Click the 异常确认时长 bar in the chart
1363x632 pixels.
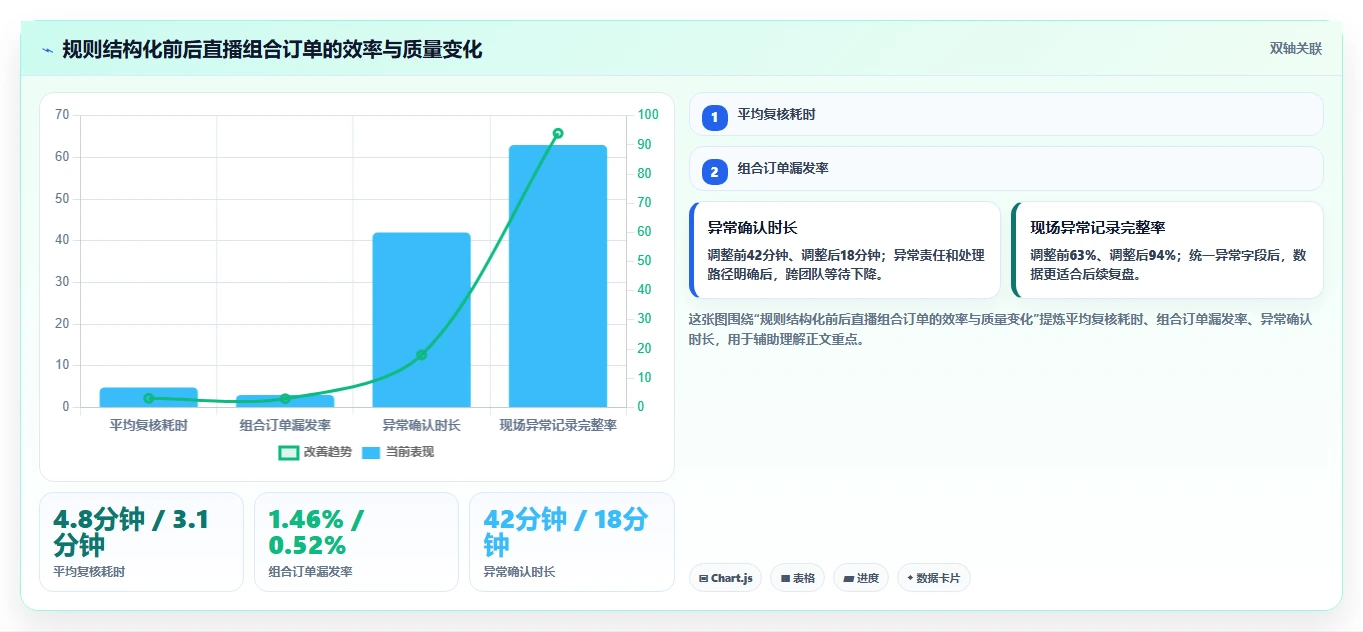coord(421,320)
